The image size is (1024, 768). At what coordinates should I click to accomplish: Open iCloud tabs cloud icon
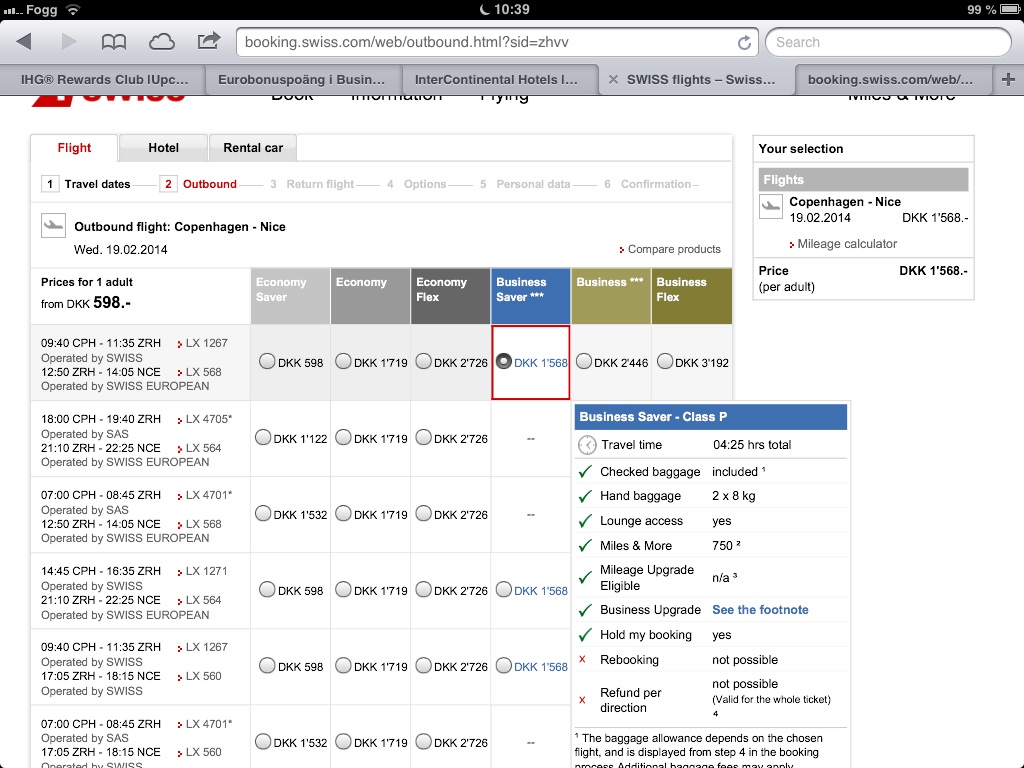tap(161, 42)
